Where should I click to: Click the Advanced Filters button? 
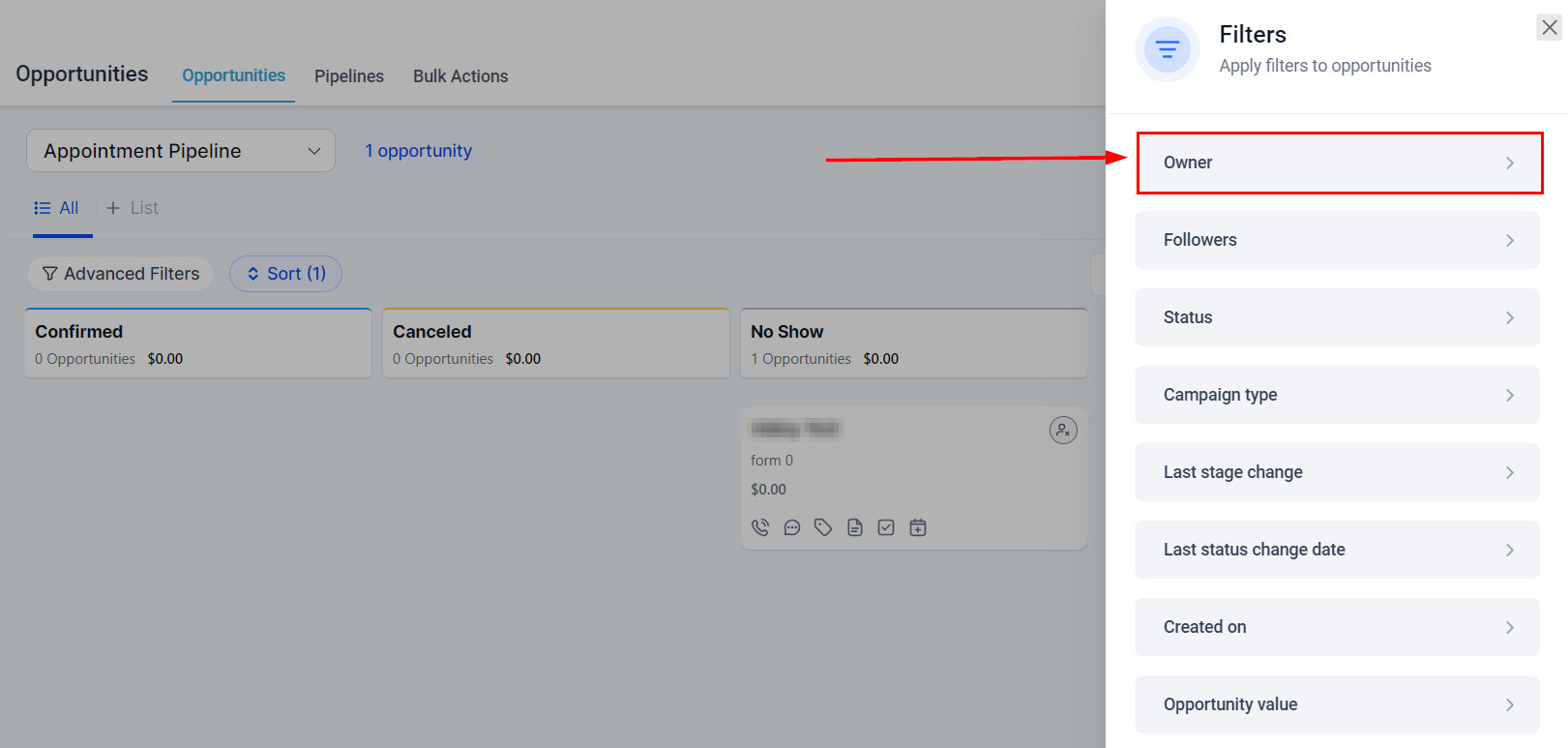click(121, 274)
